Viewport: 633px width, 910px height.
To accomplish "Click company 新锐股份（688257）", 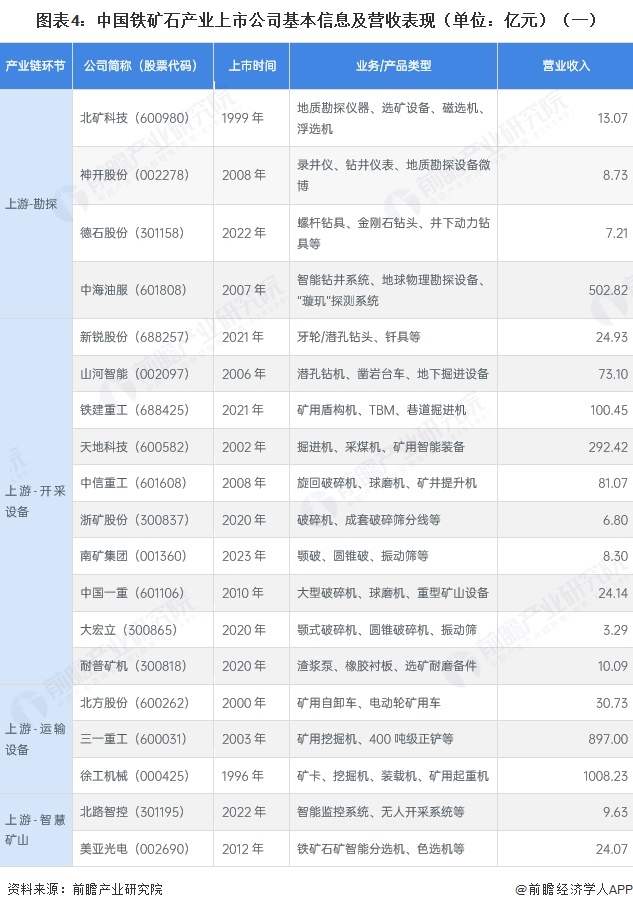I will click(135, 337).
